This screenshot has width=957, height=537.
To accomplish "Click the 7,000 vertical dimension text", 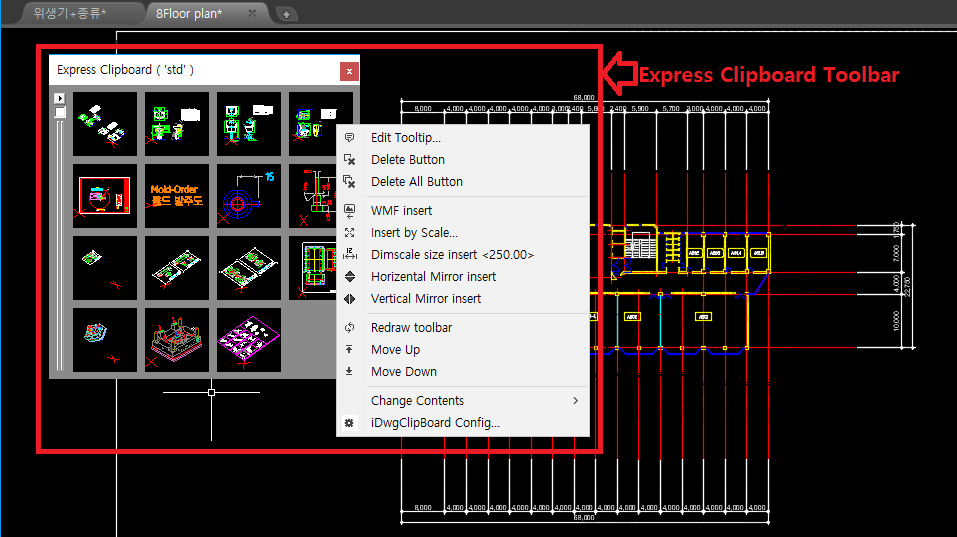I will click(x=896, y=253).
